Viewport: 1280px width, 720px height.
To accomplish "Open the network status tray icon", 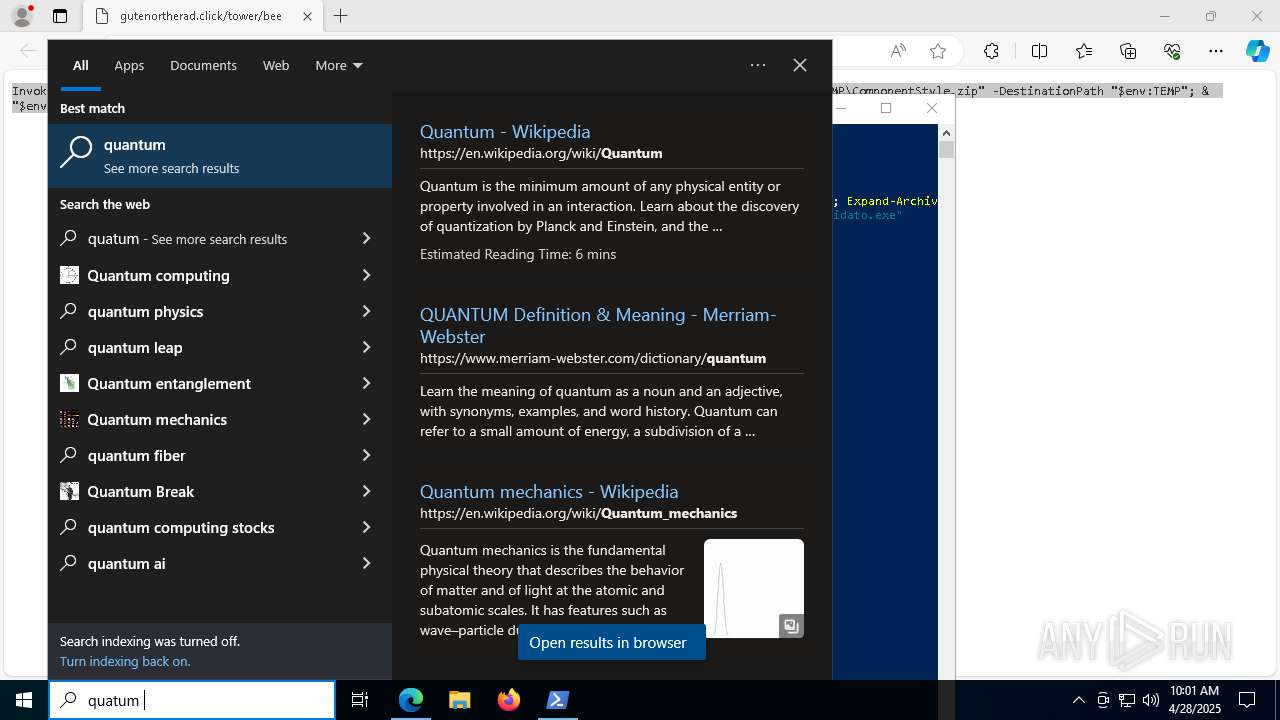I will click(1127, 700).
